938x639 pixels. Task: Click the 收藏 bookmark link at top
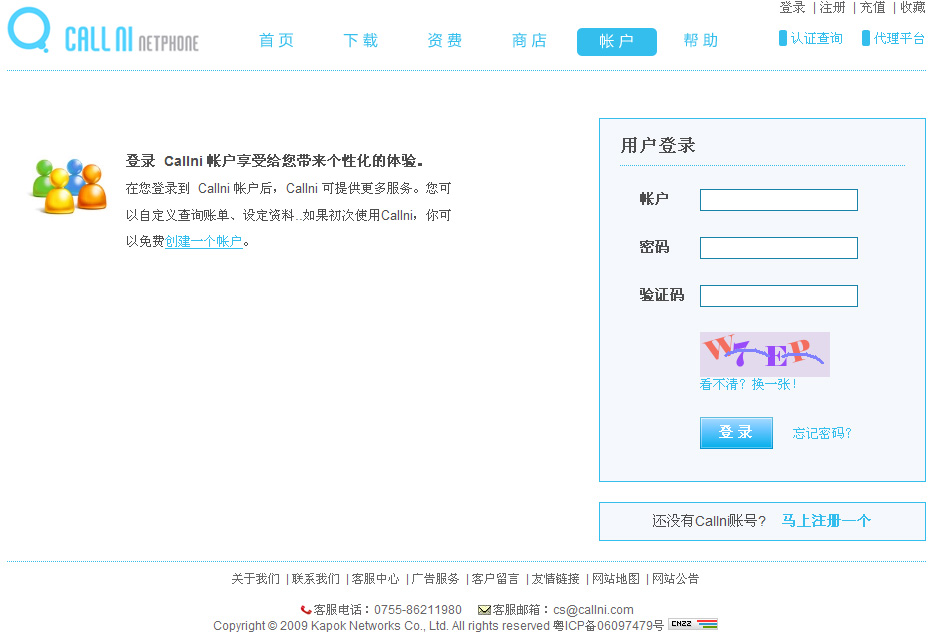tap(913, 7)
